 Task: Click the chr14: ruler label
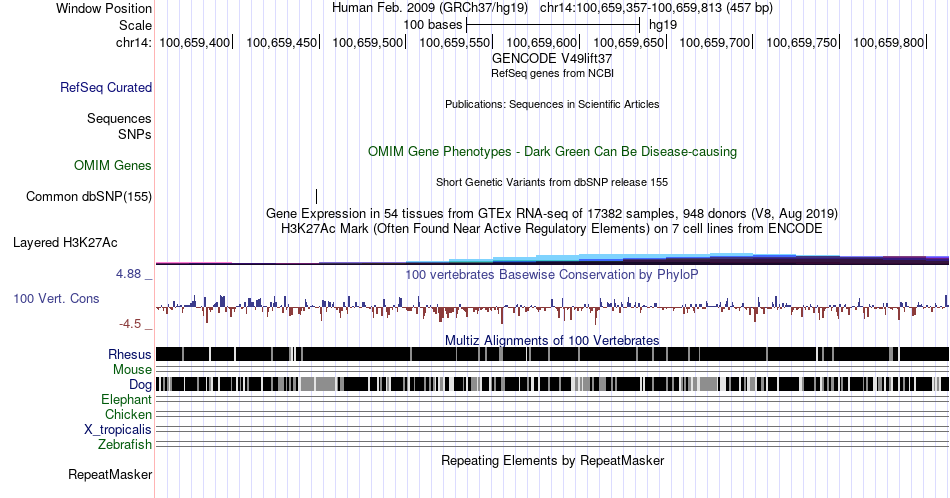134,42
